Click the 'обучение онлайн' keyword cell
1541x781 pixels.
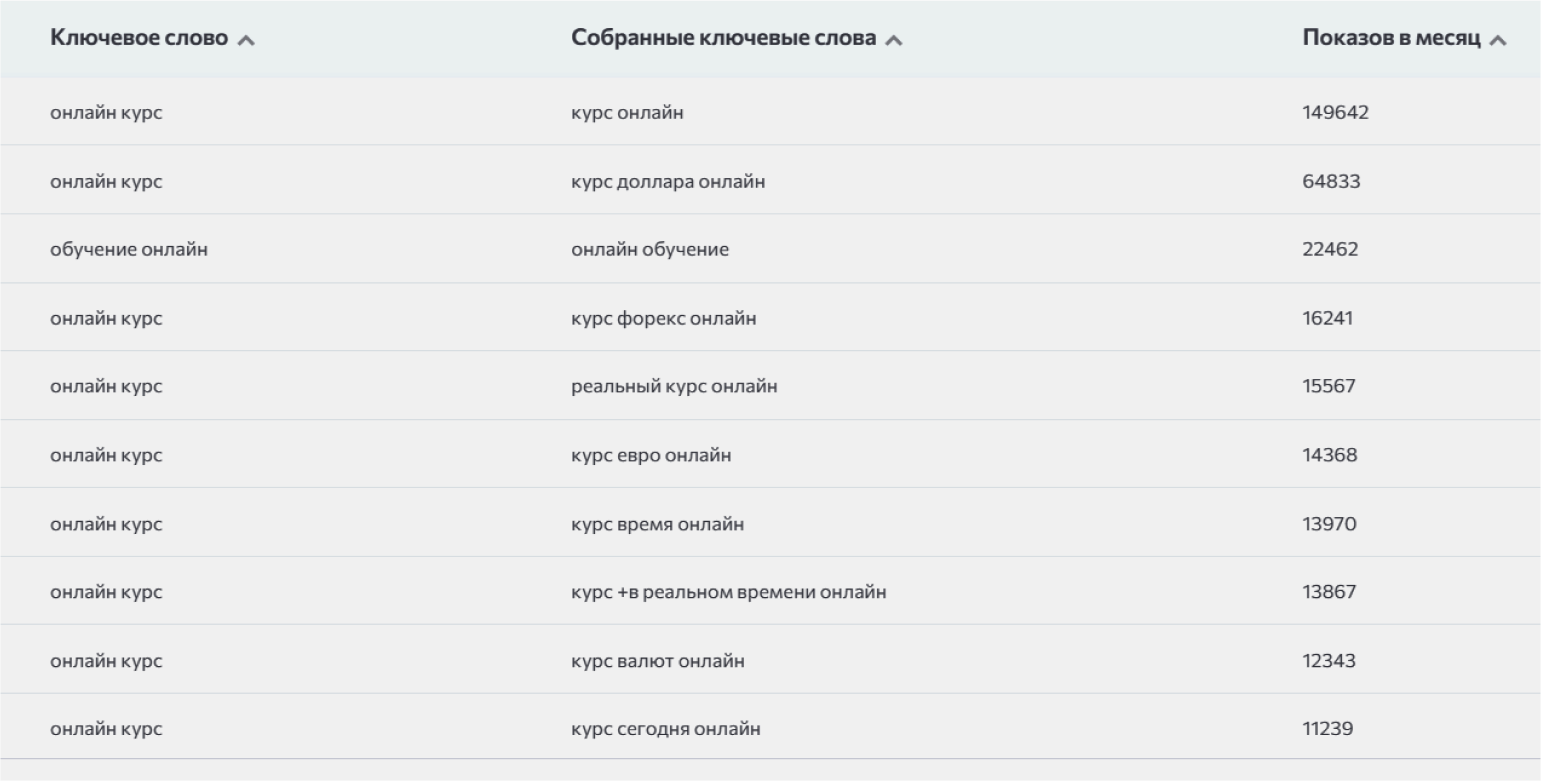coord(129,249)
